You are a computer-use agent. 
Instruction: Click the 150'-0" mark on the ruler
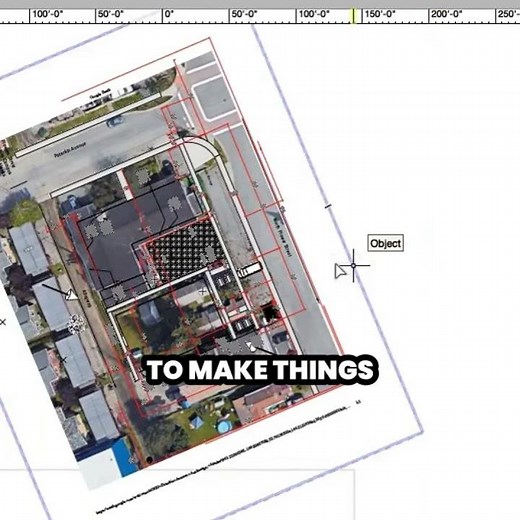(380, 14)
